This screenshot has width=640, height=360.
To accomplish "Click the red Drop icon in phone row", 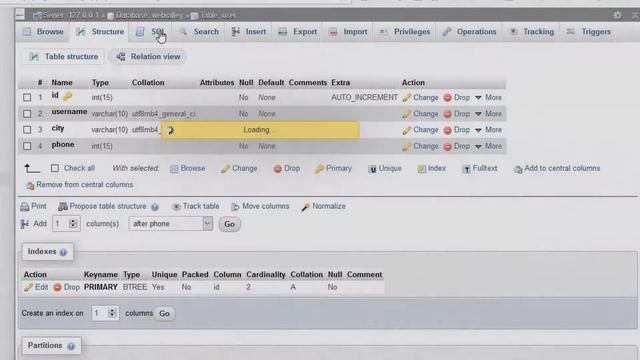I will tap(447, 146).
